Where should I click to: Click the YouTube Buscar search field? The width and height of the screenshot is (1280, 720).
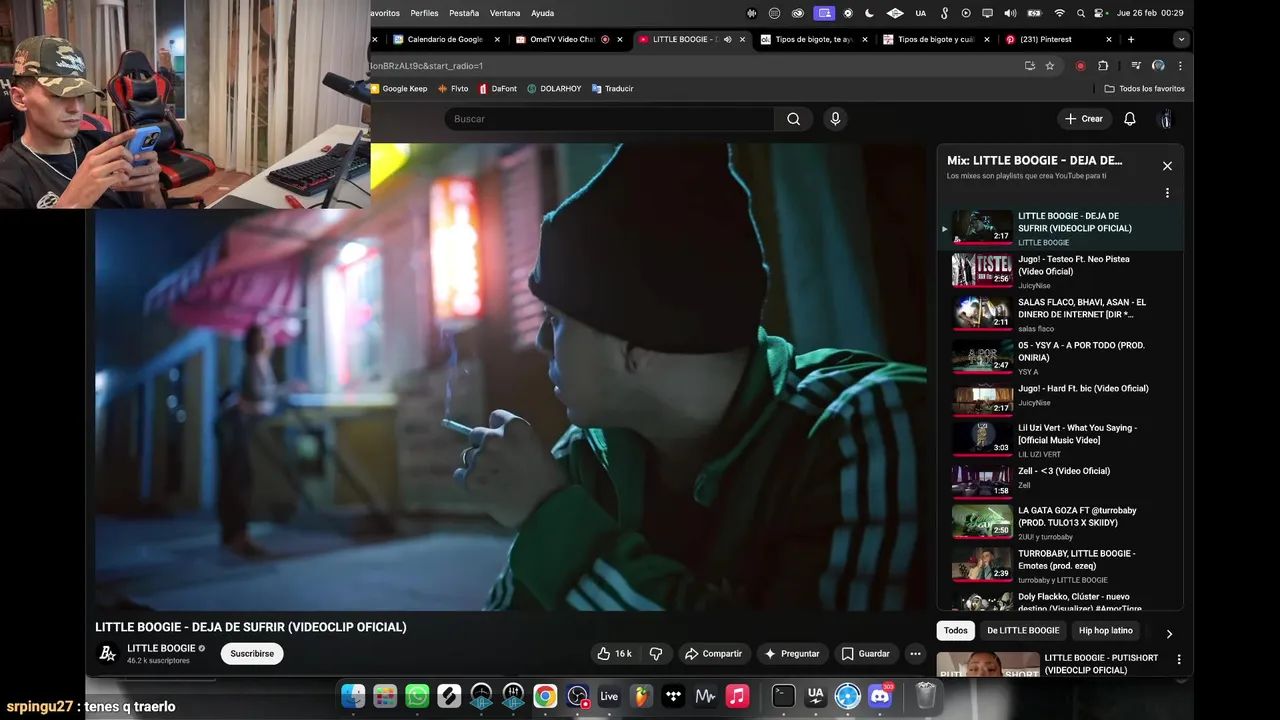point(609,119)
